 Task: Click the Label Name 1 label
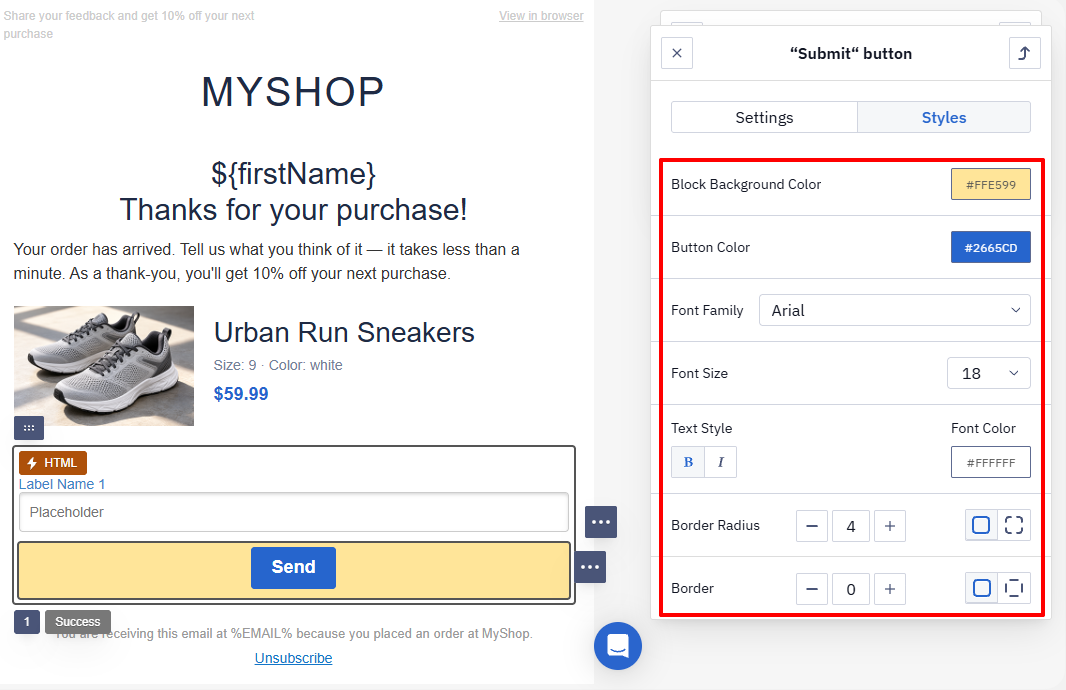point(62,484)
